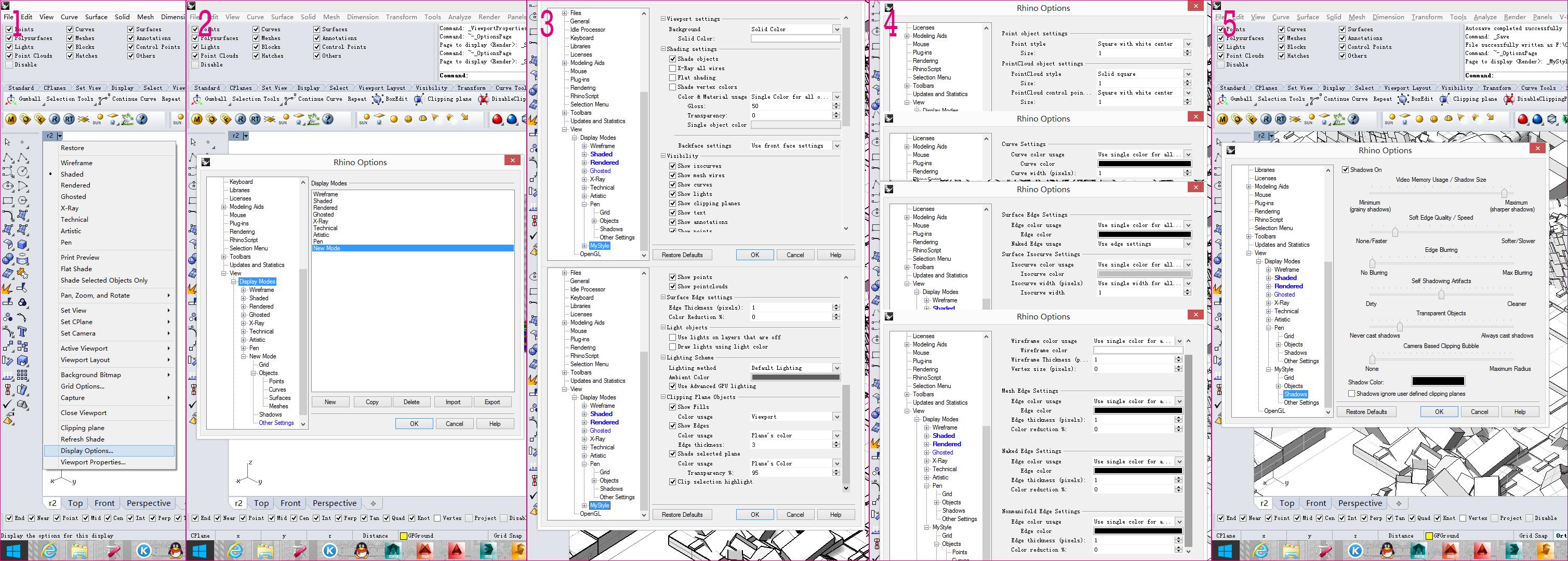The width and height of the screenshot is (1568, 561).
Task: Open the r2 viewport title dropdown arrow above context menu
Action: click(60, 136)
